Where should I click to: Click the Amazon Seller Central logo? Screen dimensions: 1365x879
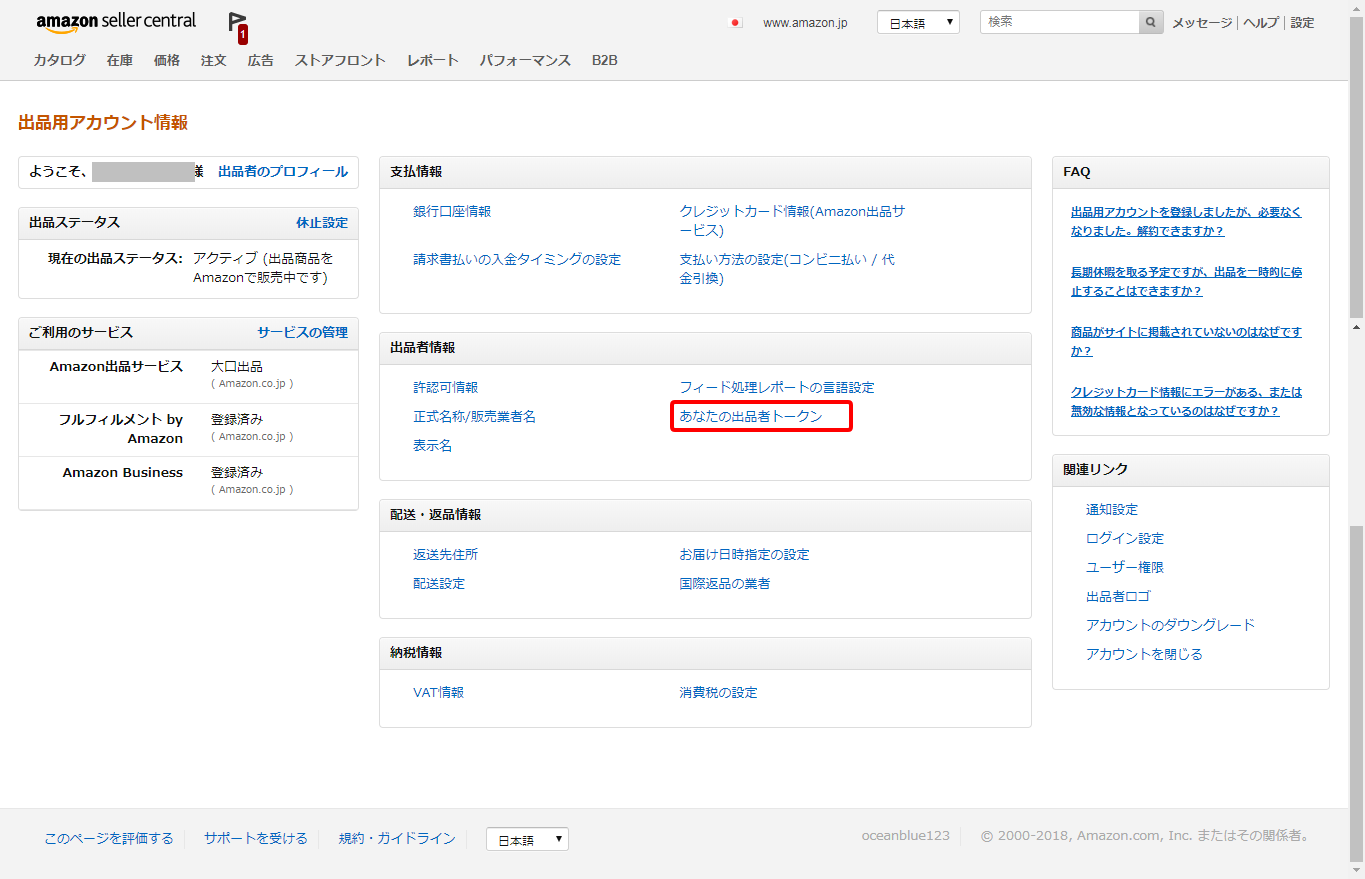pyautogui.click(x=116, y=22)
